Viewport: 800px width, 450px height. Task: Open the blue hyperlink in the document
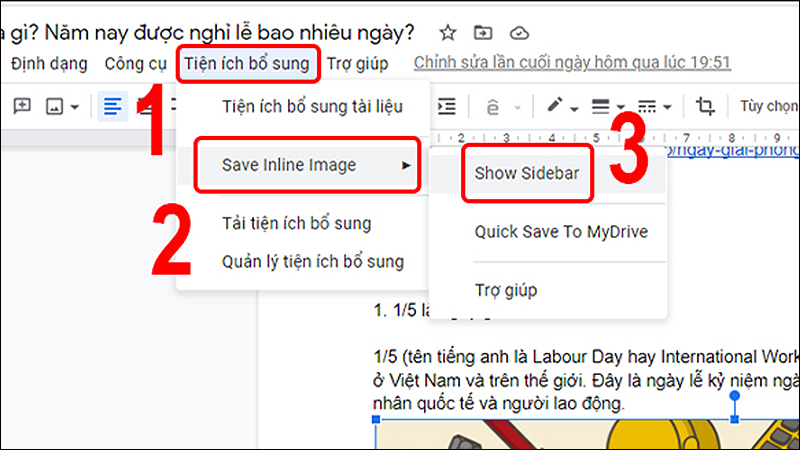[x=732, y=151]
